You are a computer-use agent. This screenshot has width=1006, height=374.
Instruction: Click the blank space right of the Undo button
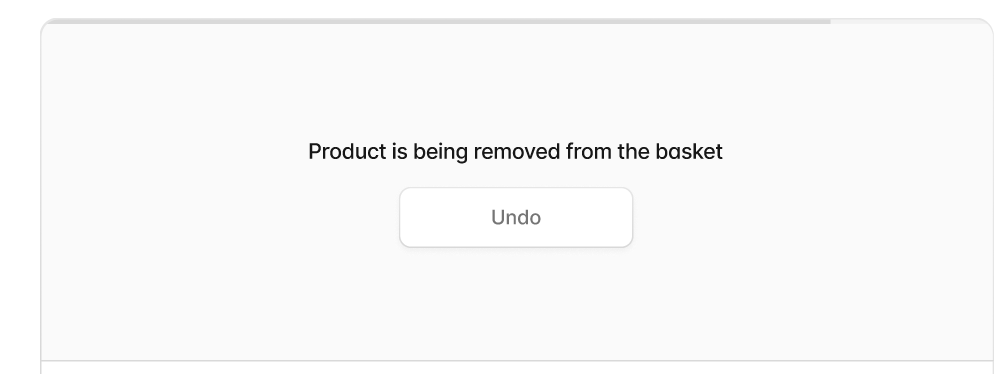[812, 217]
